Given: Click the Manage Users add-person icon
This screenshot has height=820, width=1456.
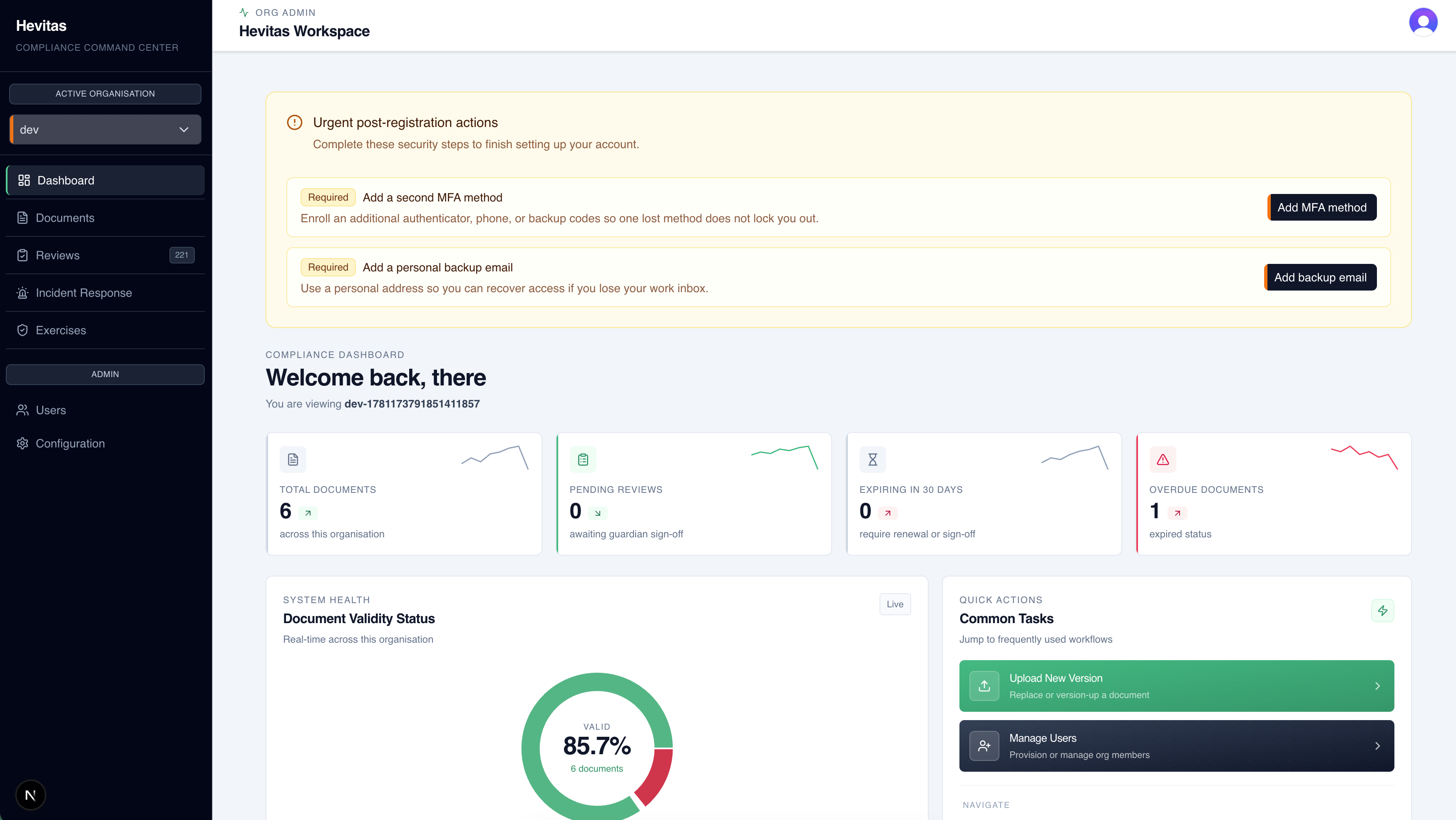Looking at the screenshot, I should pos(984,745).
